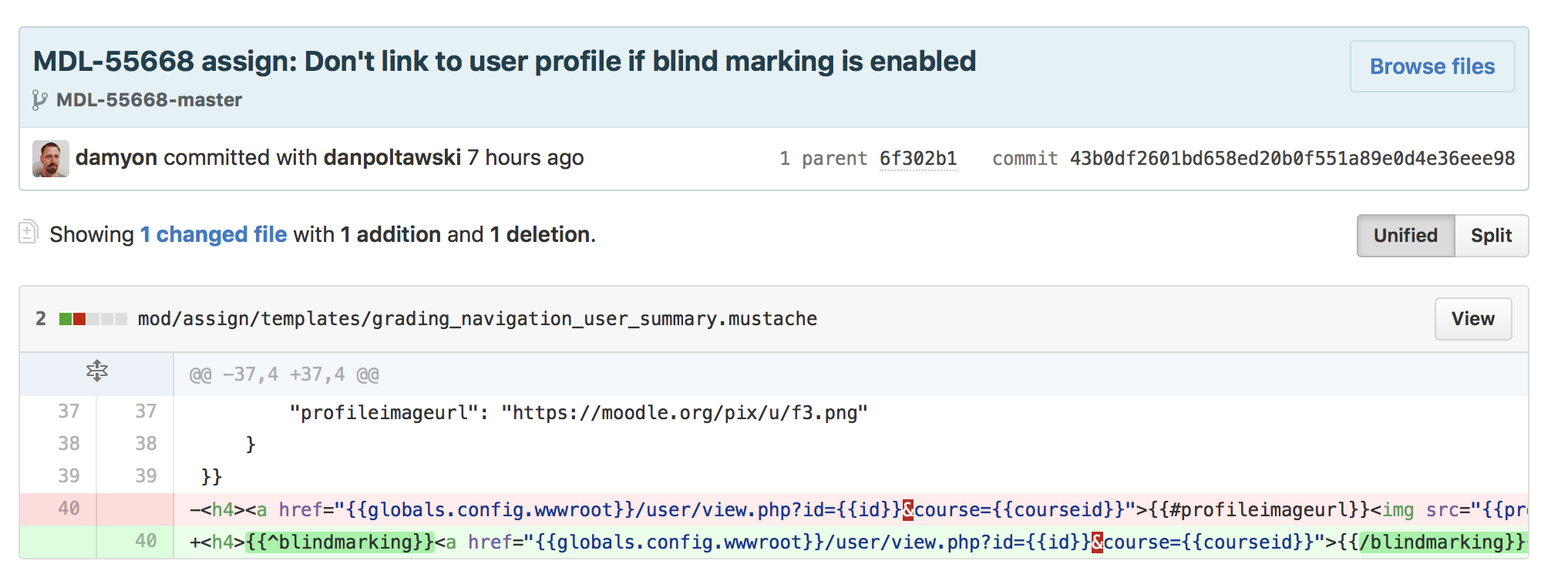Click the Browse files button
The height and width of the screenshot is (581, 1568).
1432,67
